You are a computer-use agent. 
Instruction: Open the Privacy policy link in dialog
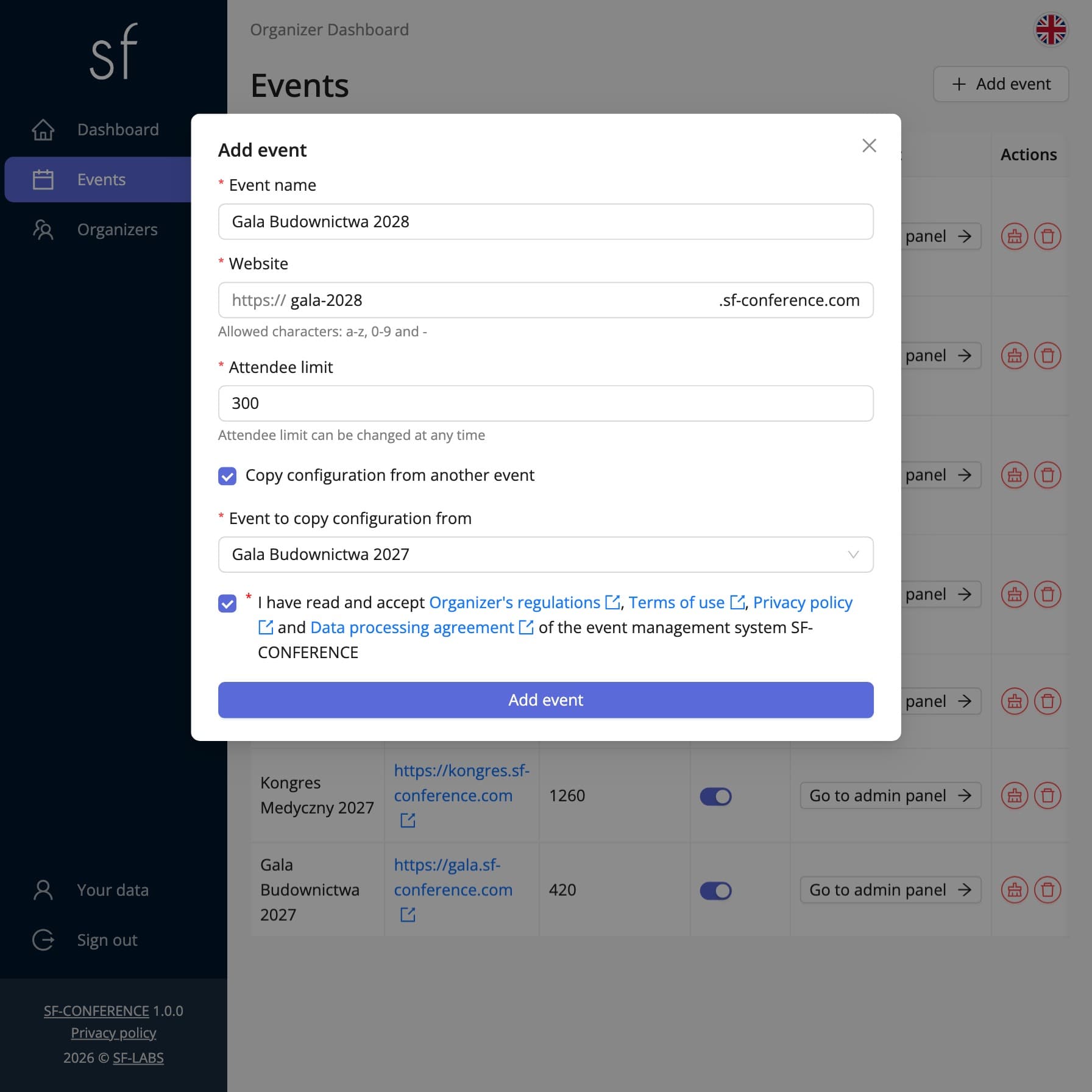pyautogui.click(x=803, y=603)
